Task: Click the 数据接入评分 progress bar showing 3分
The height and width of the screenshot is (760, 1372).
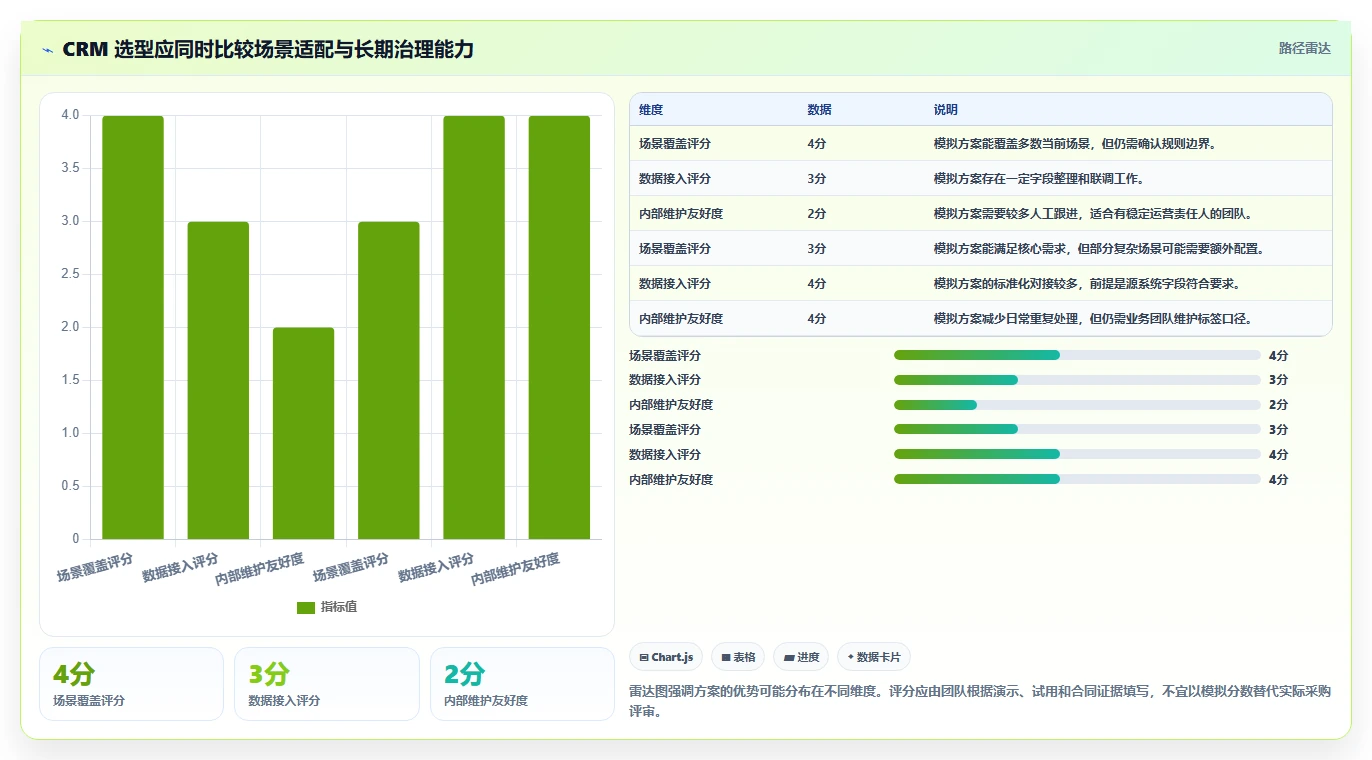Action: 1077,380
